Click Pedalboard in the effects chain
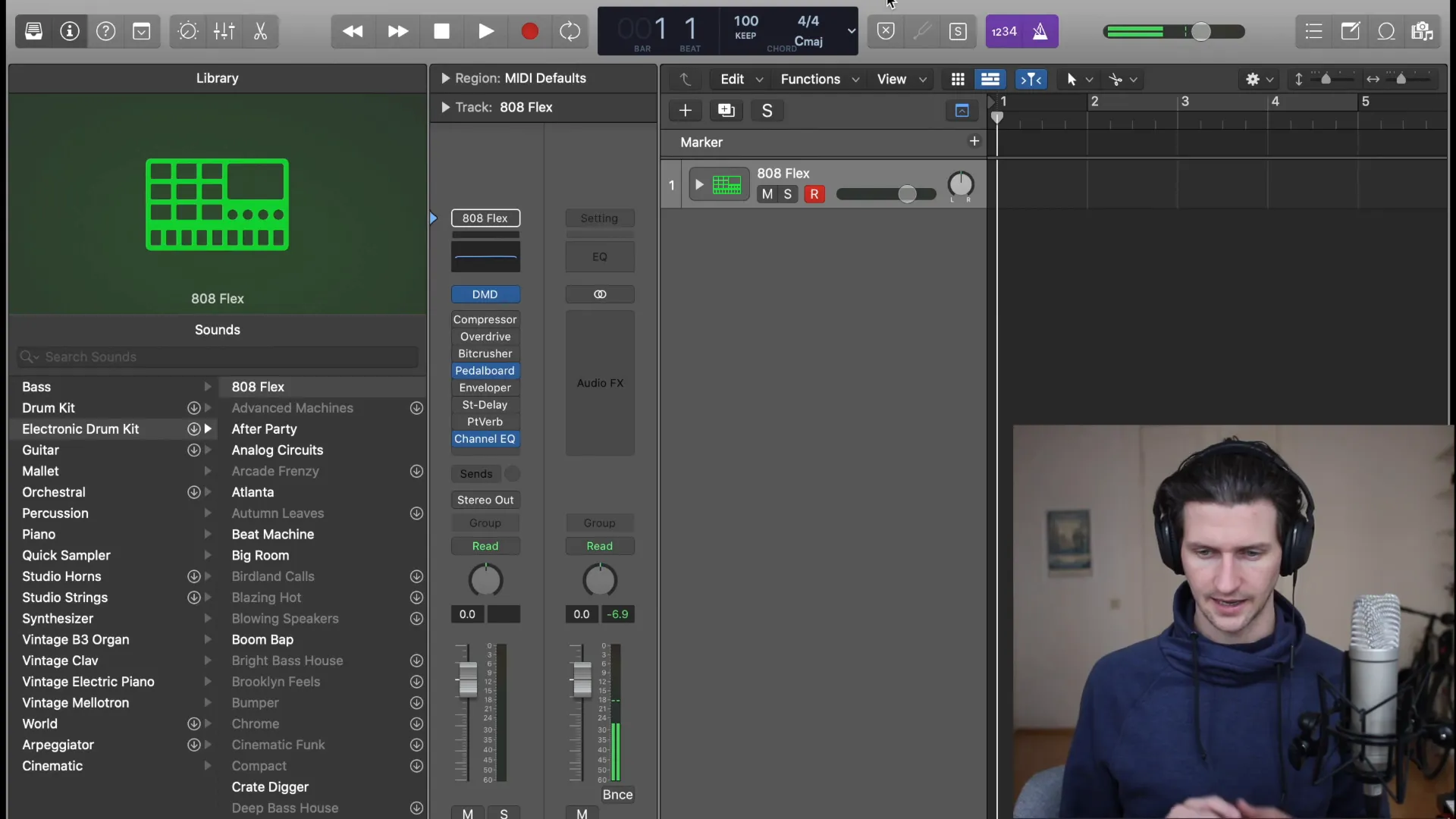The image size is (1456, 819). [484, 371]
